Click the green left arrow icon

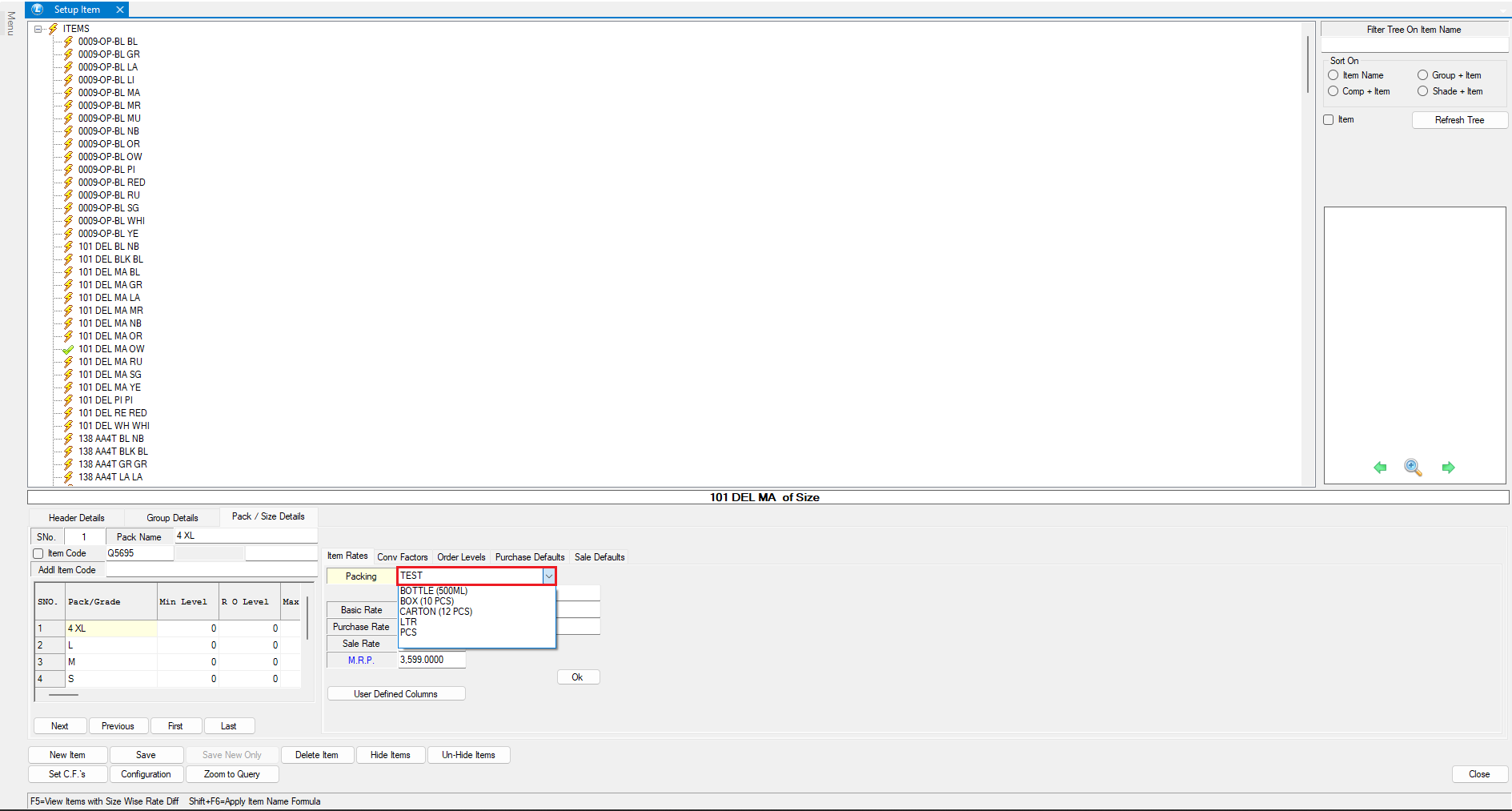coord(1380,468)
